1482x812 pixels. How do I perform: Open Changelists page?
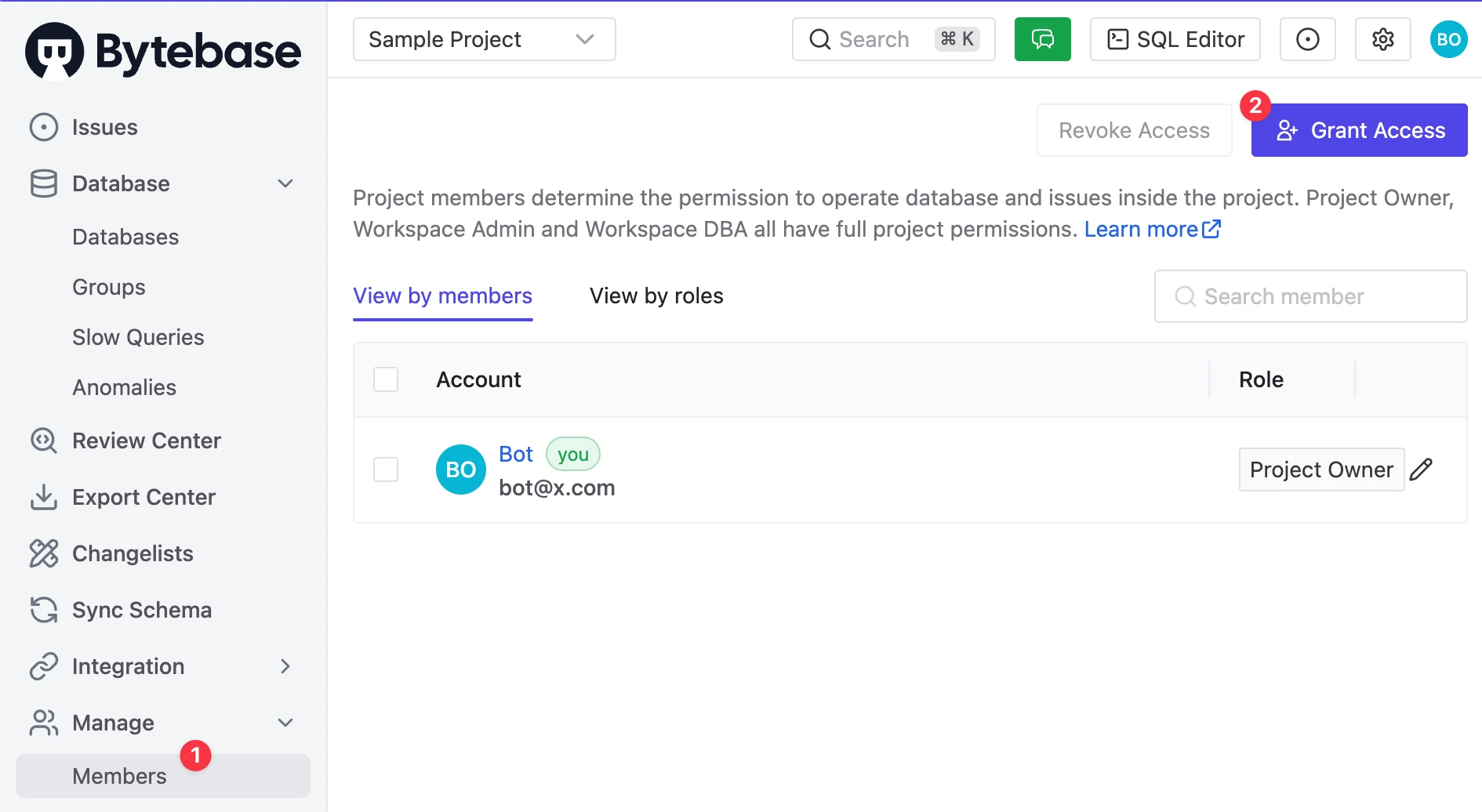pos(133,553)
